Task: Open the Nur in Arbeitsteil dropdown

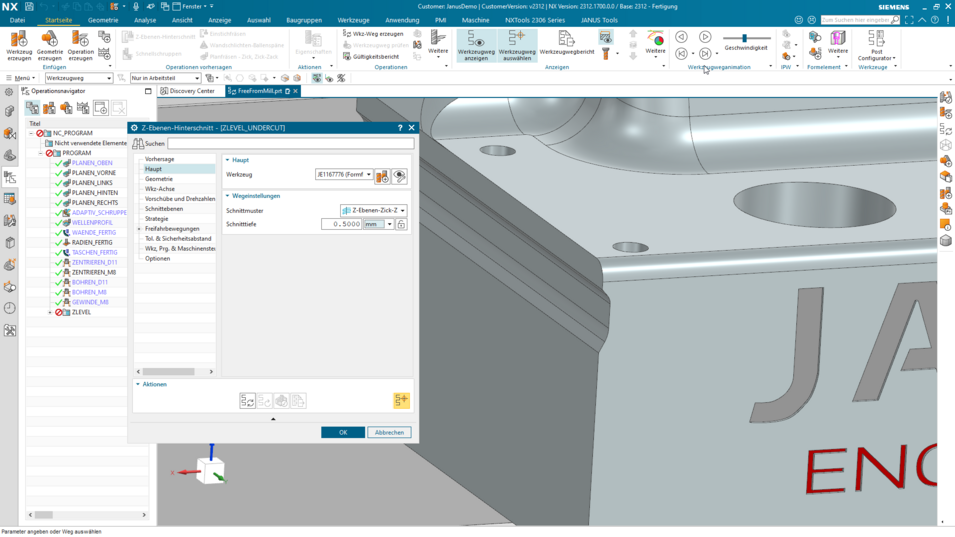Action: (x=165, y=78)
